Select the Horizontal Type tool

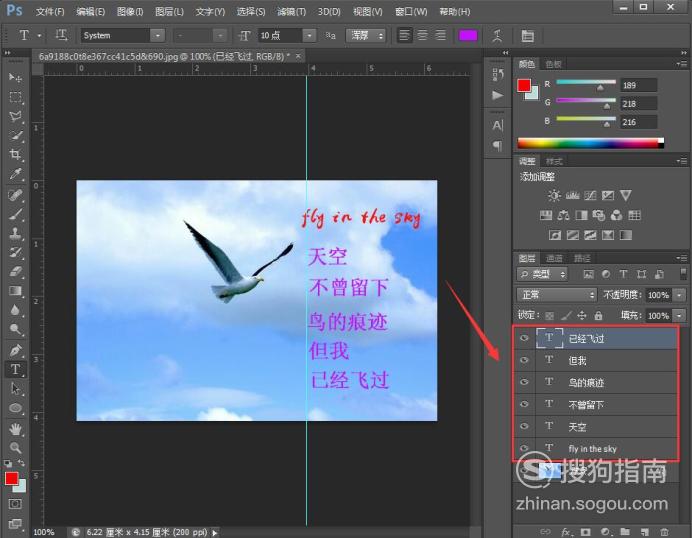(15, 369)
